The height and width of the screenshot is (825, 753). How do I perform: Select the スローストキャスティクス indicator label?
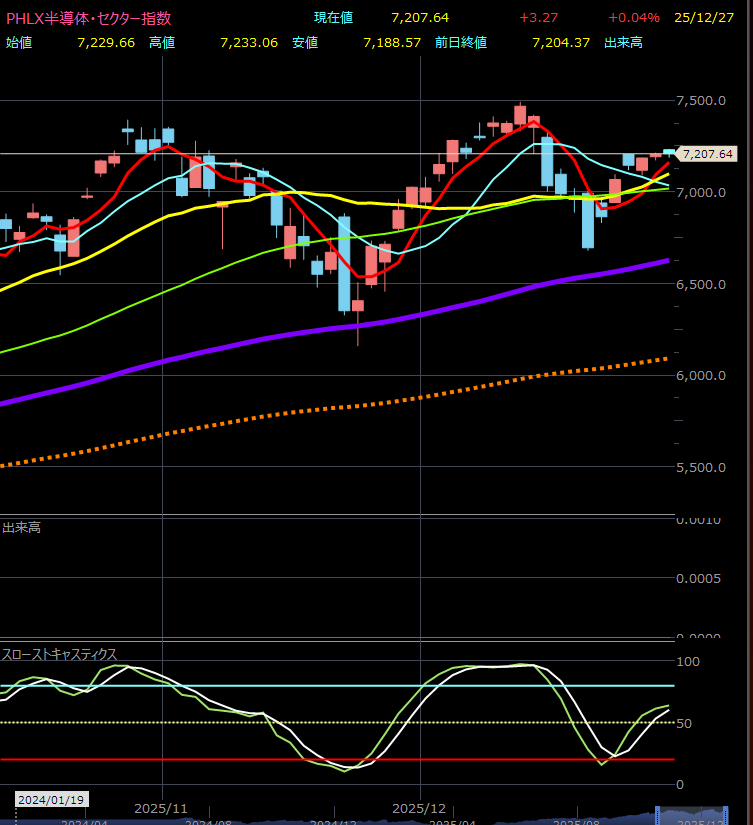59,654
